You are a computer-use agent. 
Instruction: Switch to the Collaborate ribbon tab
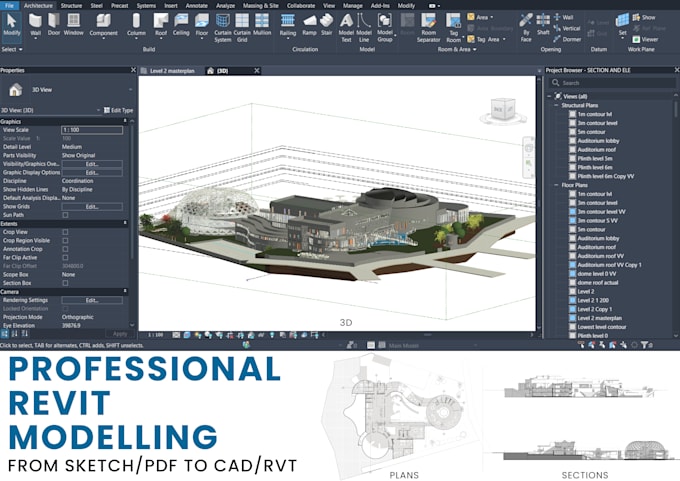(301, 6)
